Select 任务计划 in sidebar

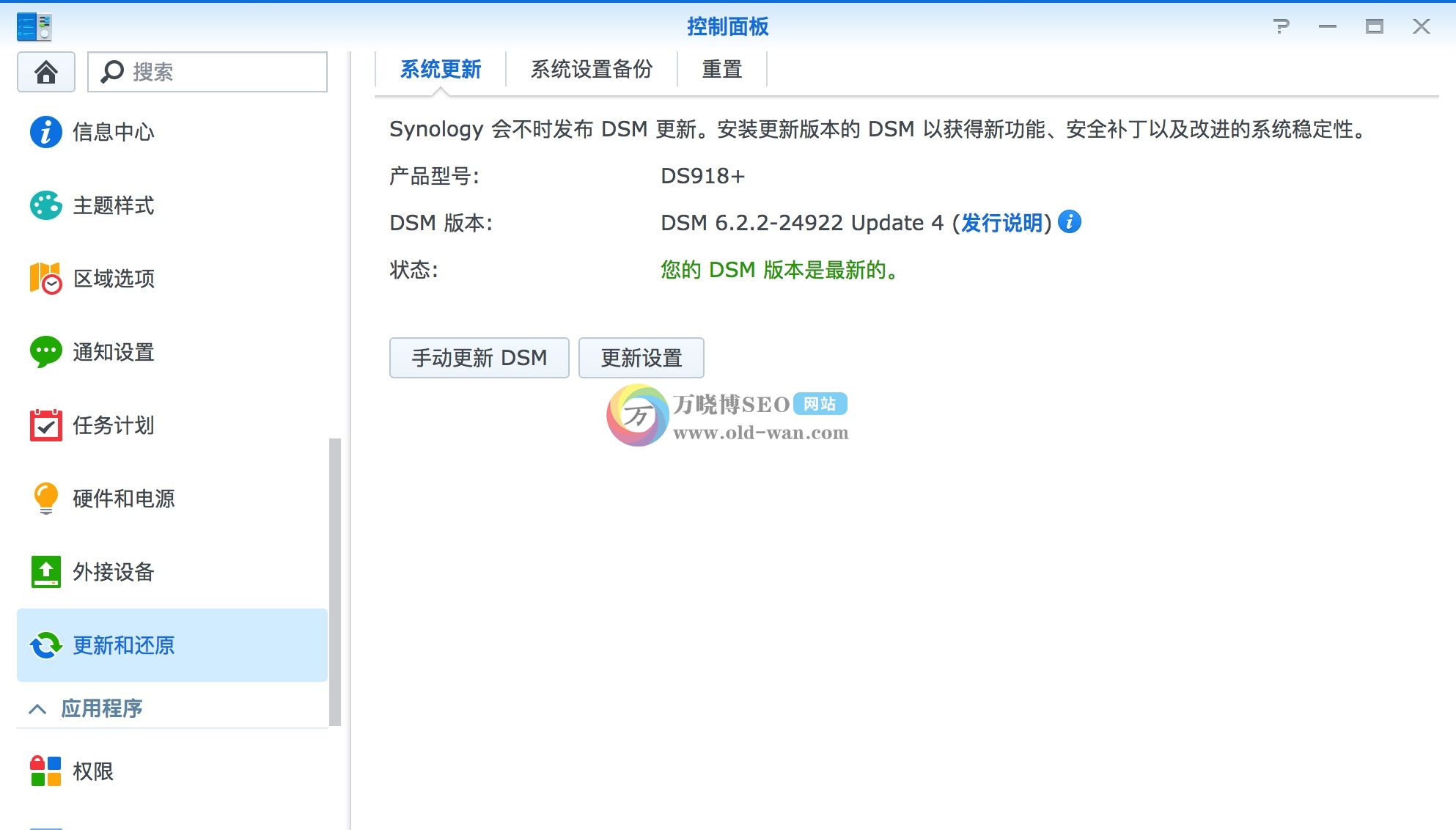point(172,425)
